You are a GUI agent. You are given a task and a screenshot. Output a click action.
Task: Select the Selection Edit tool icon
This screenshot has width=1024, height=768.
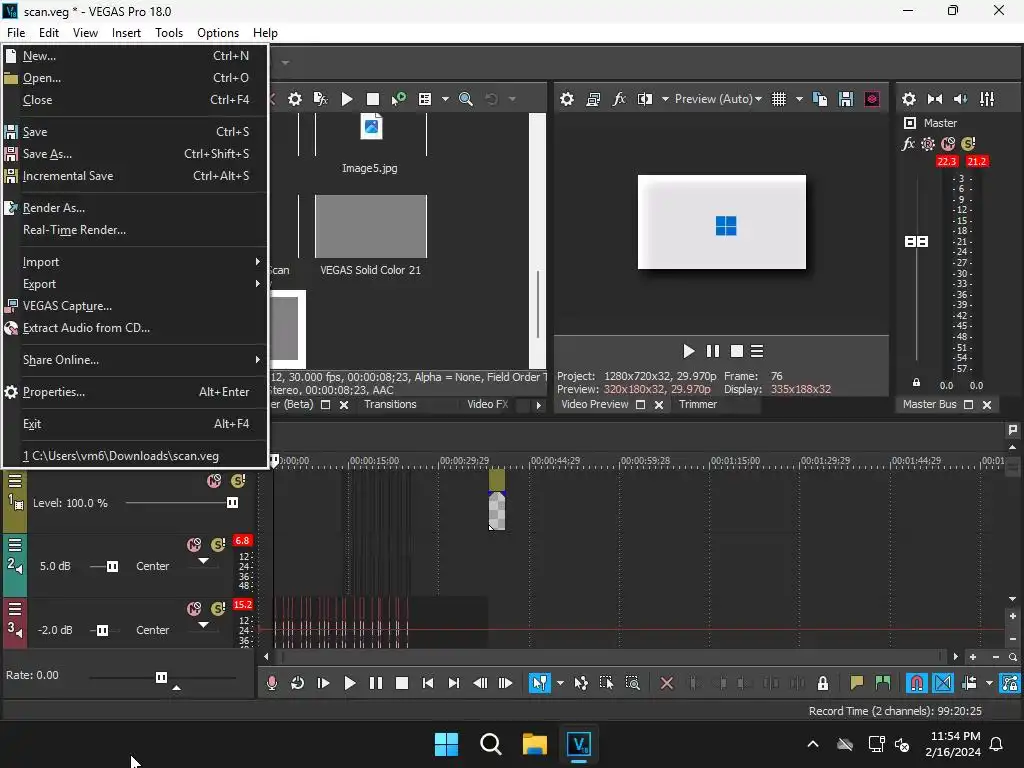606,683
